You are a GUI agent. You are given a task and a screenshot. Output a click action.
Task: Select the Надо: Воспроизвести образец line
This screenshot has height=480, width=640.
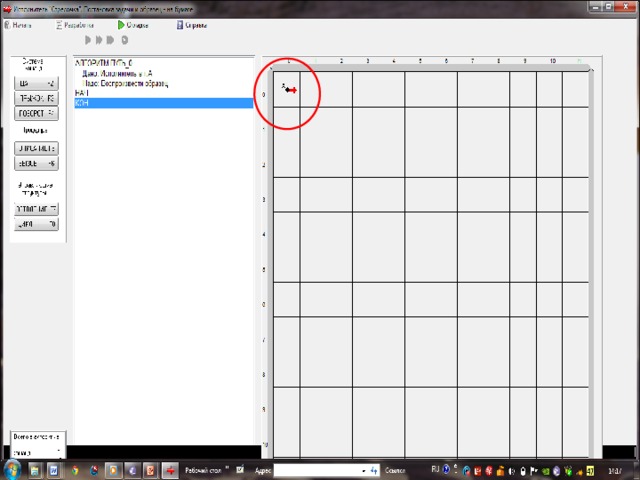125,84
